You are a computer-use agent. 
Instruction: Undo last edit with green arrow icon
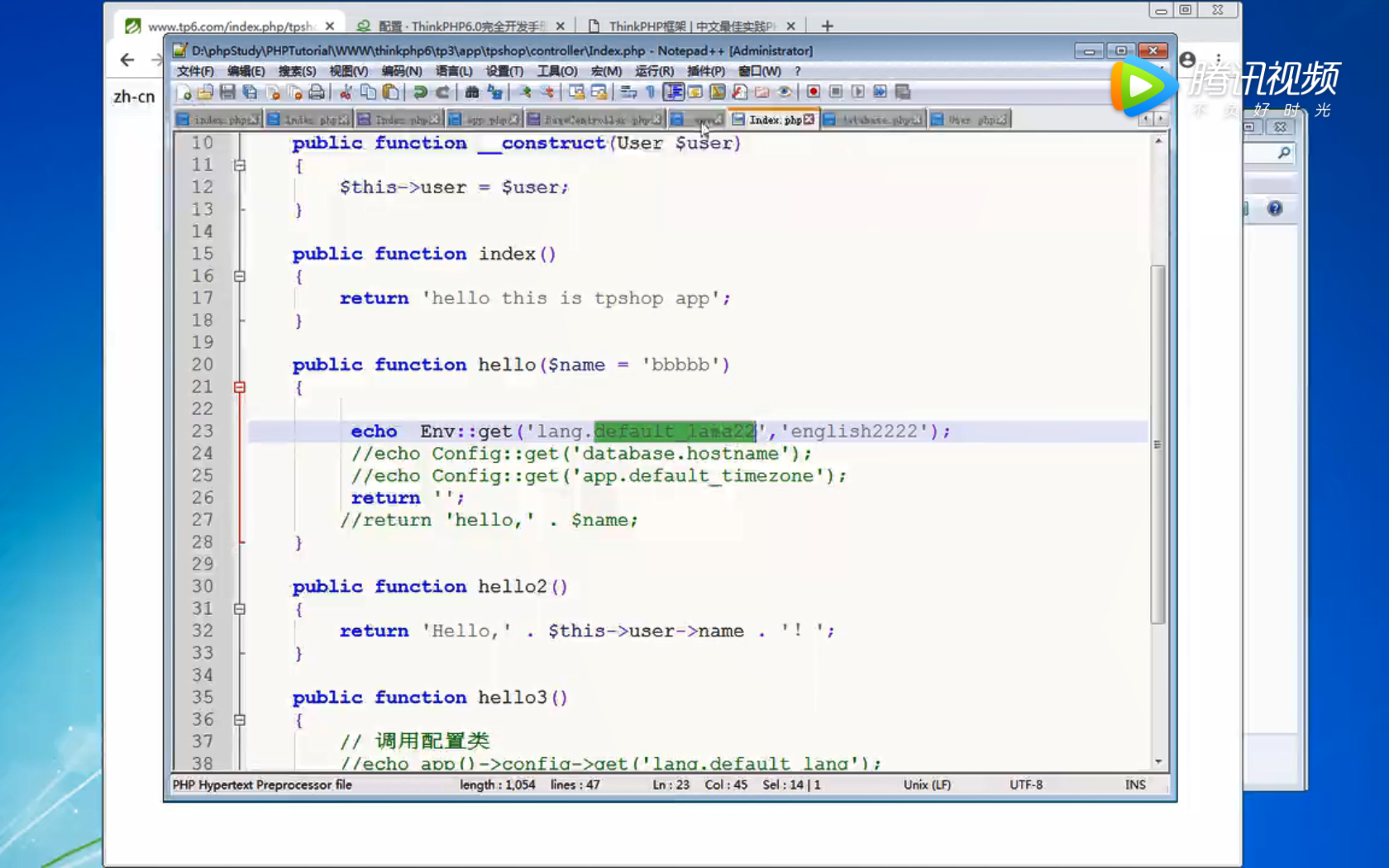tap(420, 92)
